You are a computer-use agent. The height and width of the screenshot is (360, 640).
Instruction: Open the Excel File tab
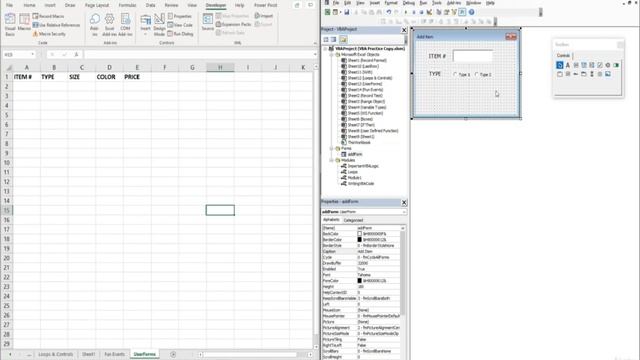coord(9,5)
